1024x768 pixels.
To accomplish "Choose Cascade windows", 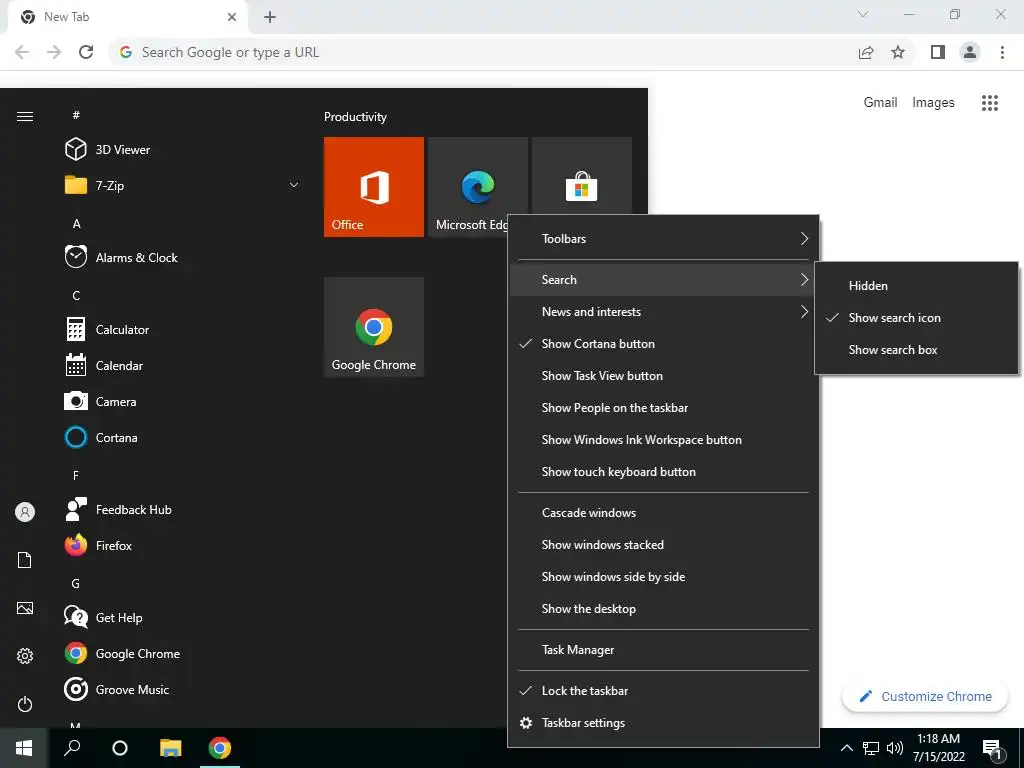I will point(663,513).
